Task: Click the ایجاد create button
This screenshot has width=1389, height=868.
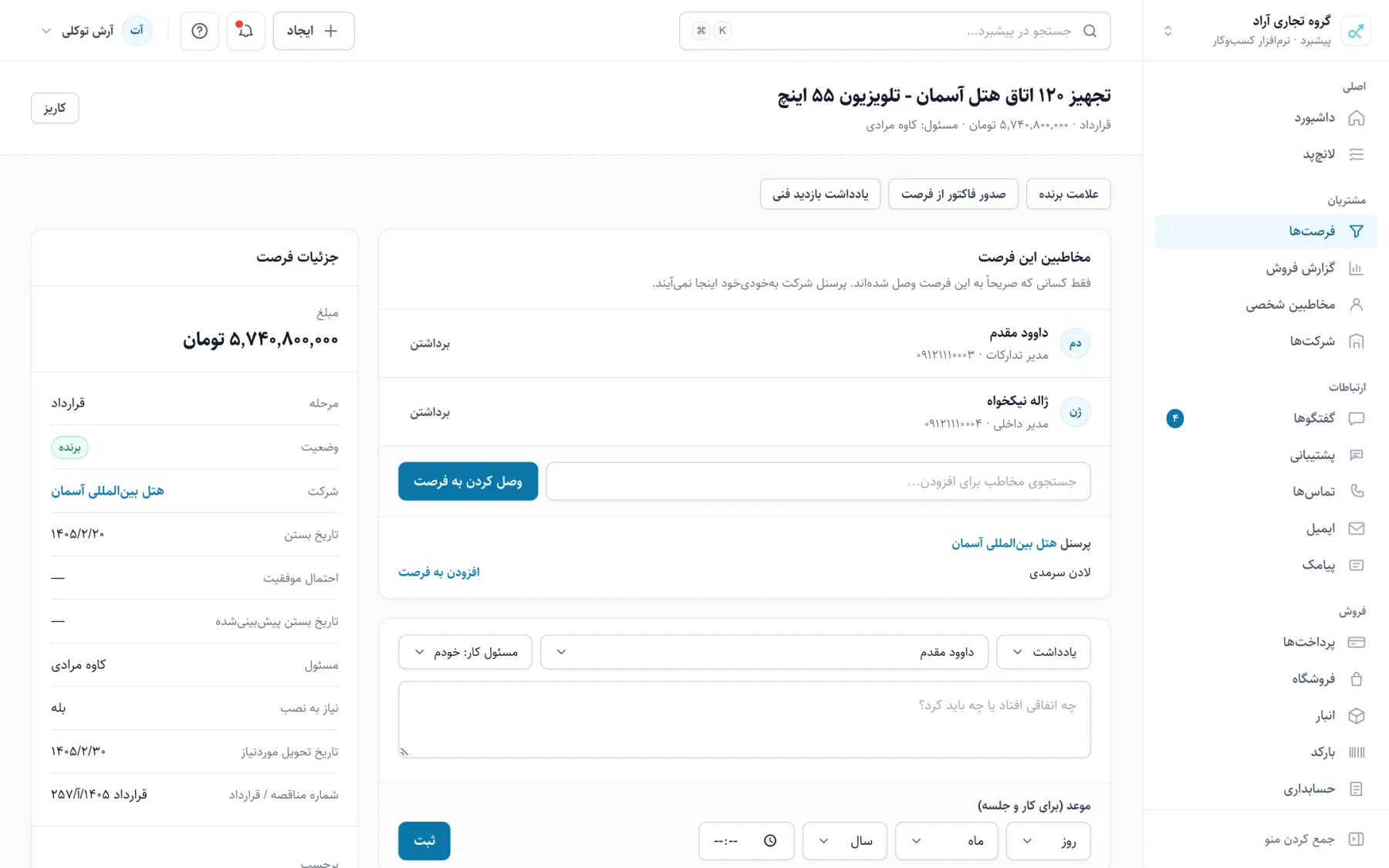Action: [x=313, y=31]
